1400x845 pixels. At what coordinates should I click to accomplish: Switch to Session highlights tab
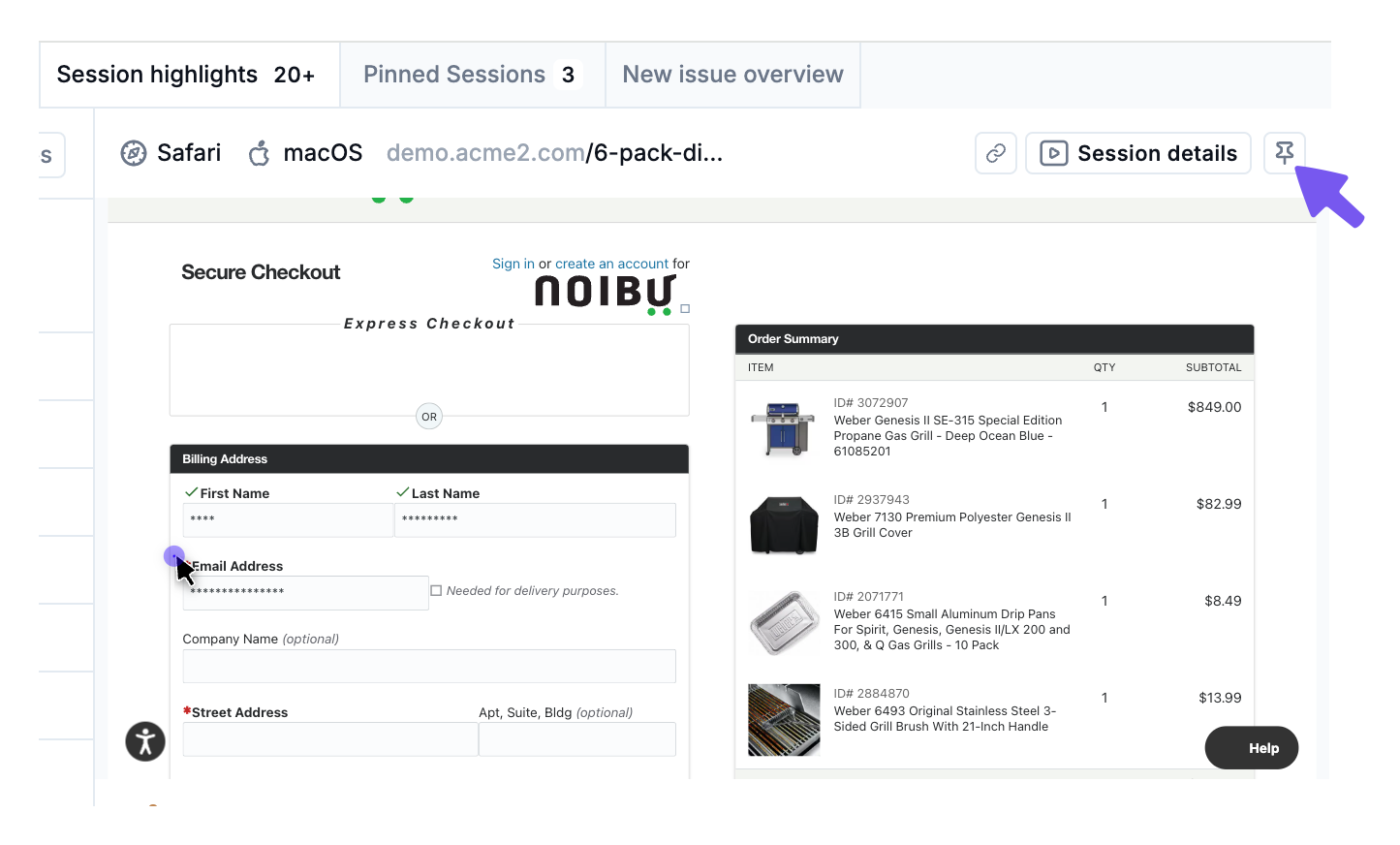point(190,75)
